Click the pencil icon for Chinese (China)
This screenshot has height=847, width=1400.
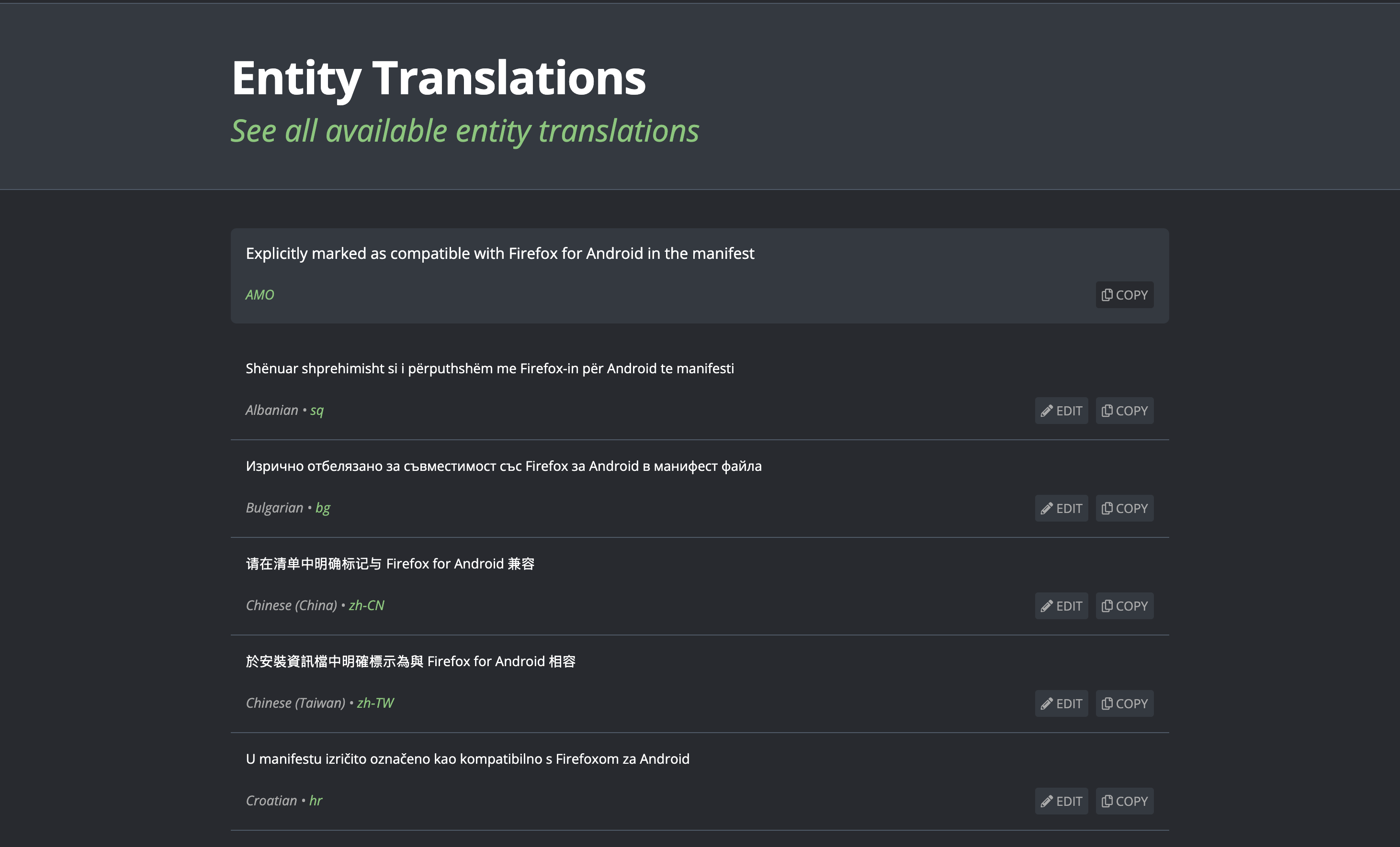click(1047, 606)
